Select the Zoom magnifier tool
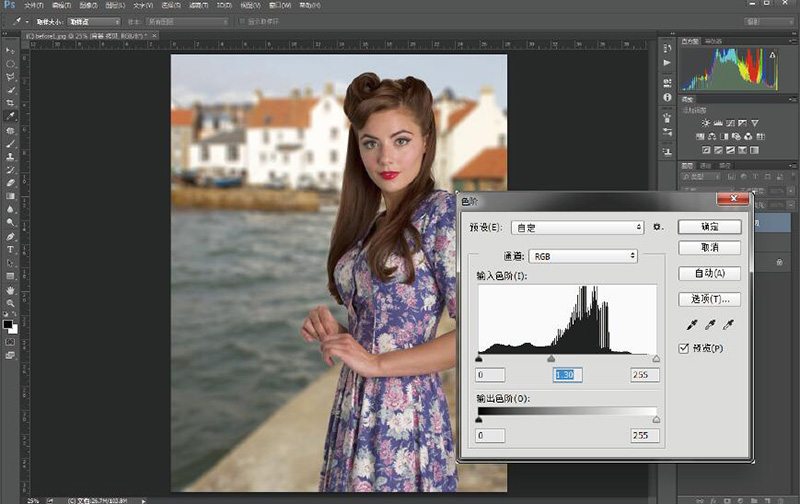Image resolution: width=800 pixels, height=504 pixels. tap(10, 303)
